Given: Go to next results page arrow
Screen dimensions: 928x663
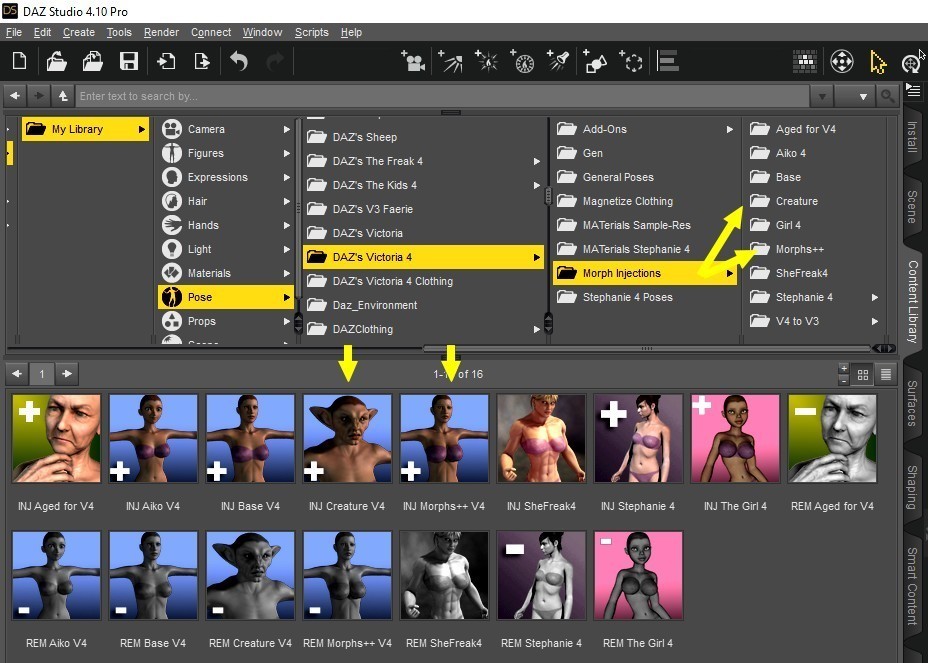Looking at the screenshot, I should [x=67, y=374].
